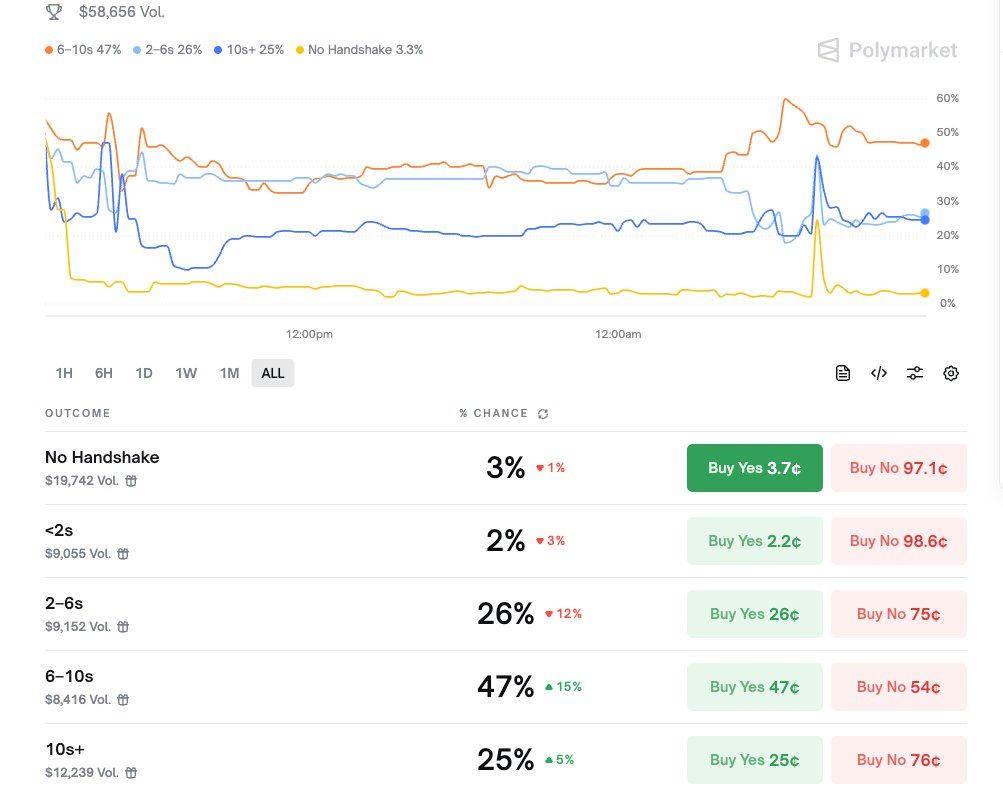This screenshot has height=805, width=1003.
Task: Switch the chart to 1D range
Action: point(144,373)
